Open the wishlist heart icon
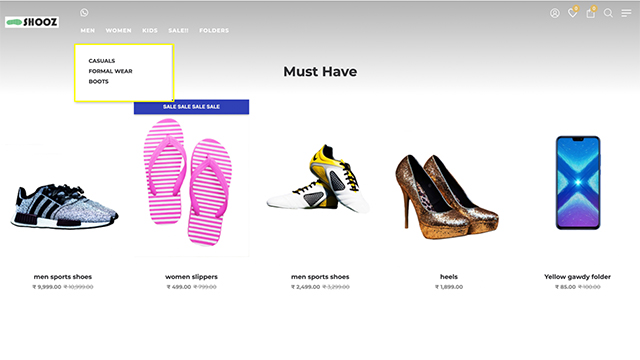The image size is (640, 360). (573, 13)
